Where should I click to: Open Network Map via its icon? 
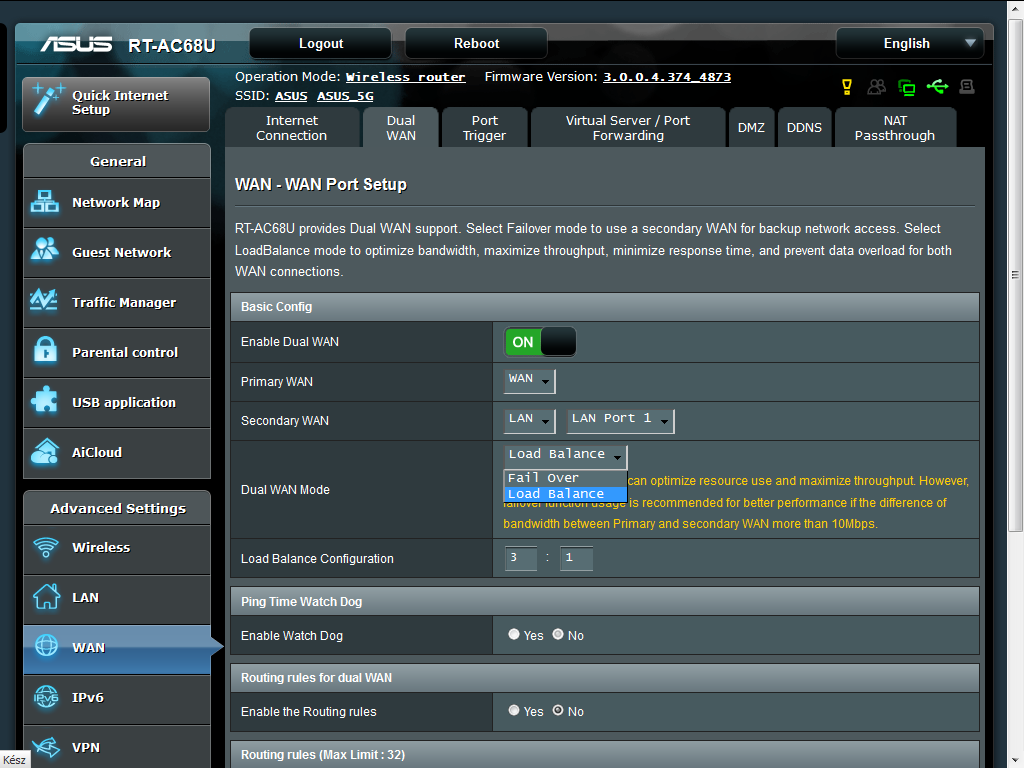coord(45,202)
